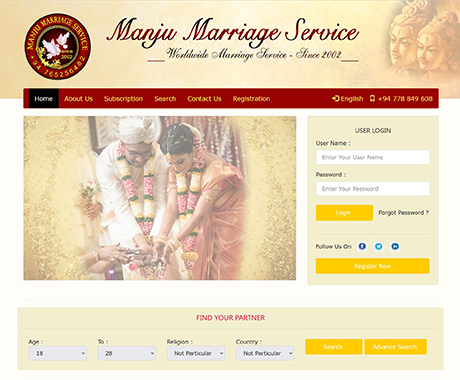Click the yellow Login button

[x=344, y=213]
